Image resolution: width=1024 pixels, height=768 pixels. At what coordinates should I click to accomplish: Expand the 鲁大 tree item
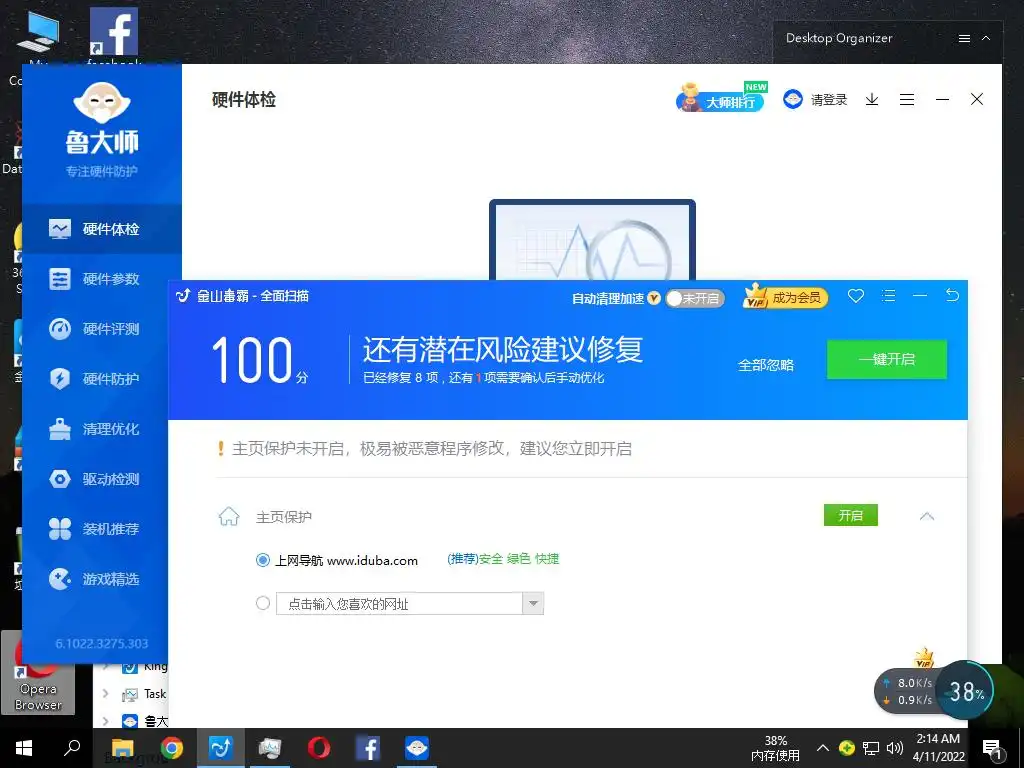pos(106,720)
